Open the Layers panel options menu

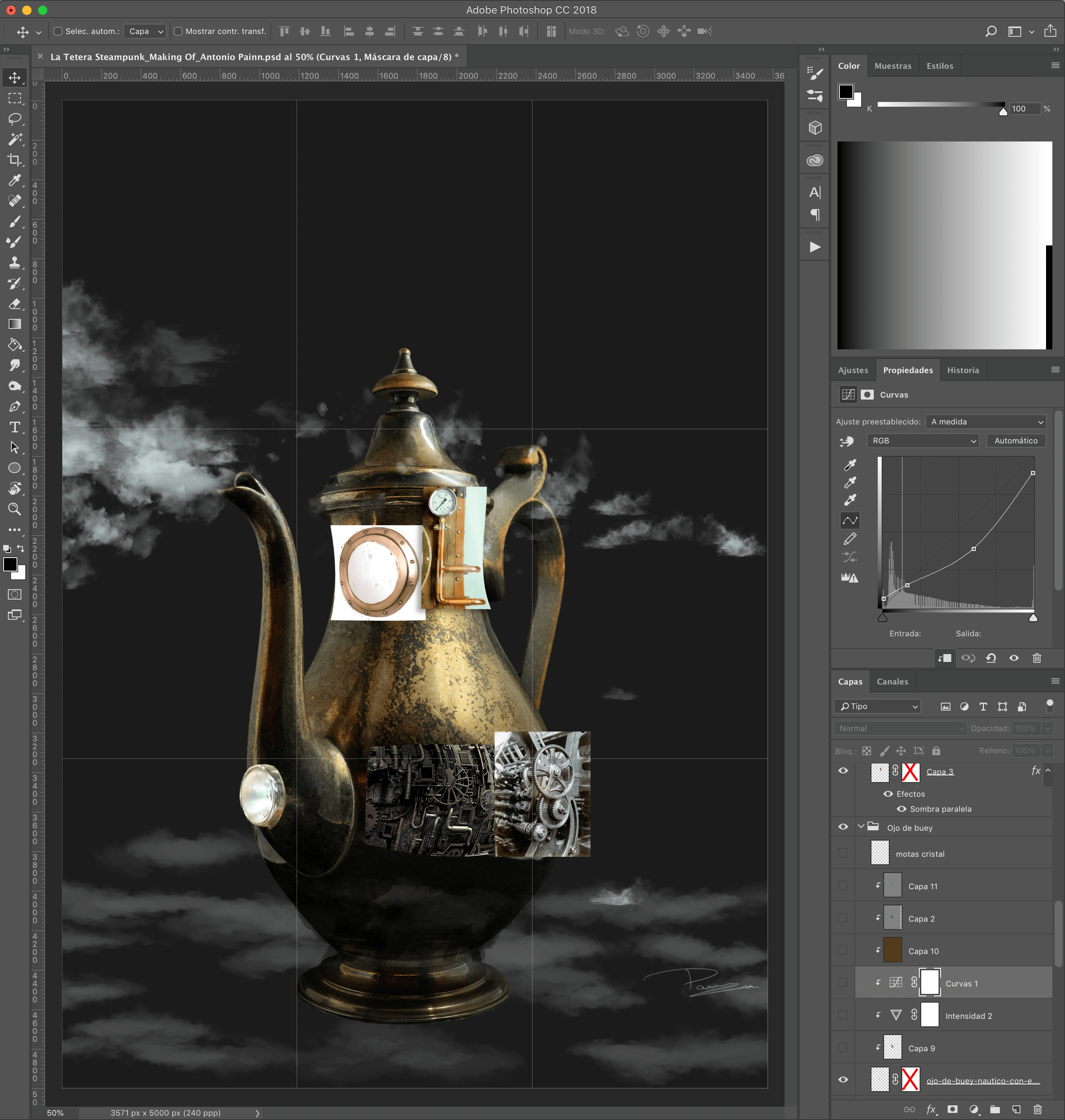click(x=1055, y=681)
